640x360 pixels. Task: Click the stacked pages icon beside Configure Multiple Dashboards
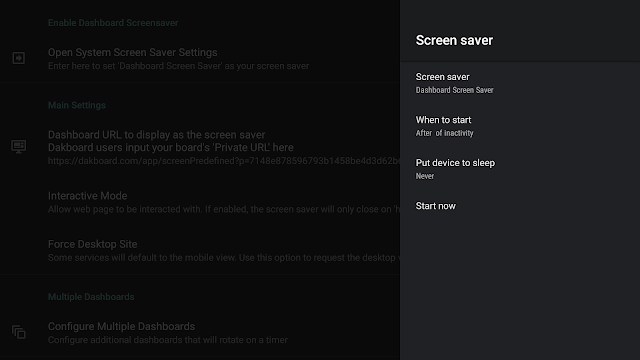tap(18, 332)
